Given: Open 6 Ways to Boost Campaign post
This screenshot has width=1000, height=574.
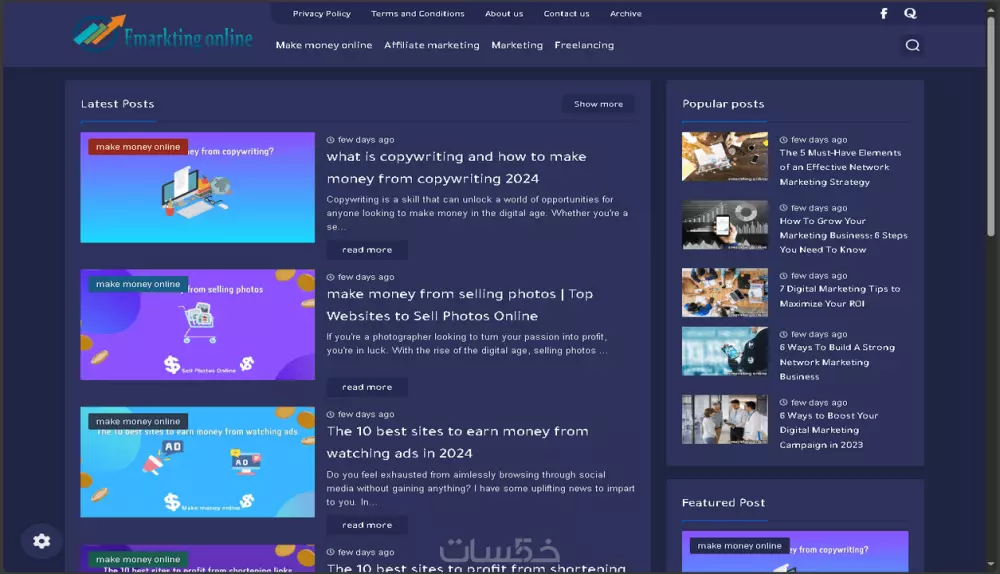Looking at the screenshot, I should [x=828, y=430].
